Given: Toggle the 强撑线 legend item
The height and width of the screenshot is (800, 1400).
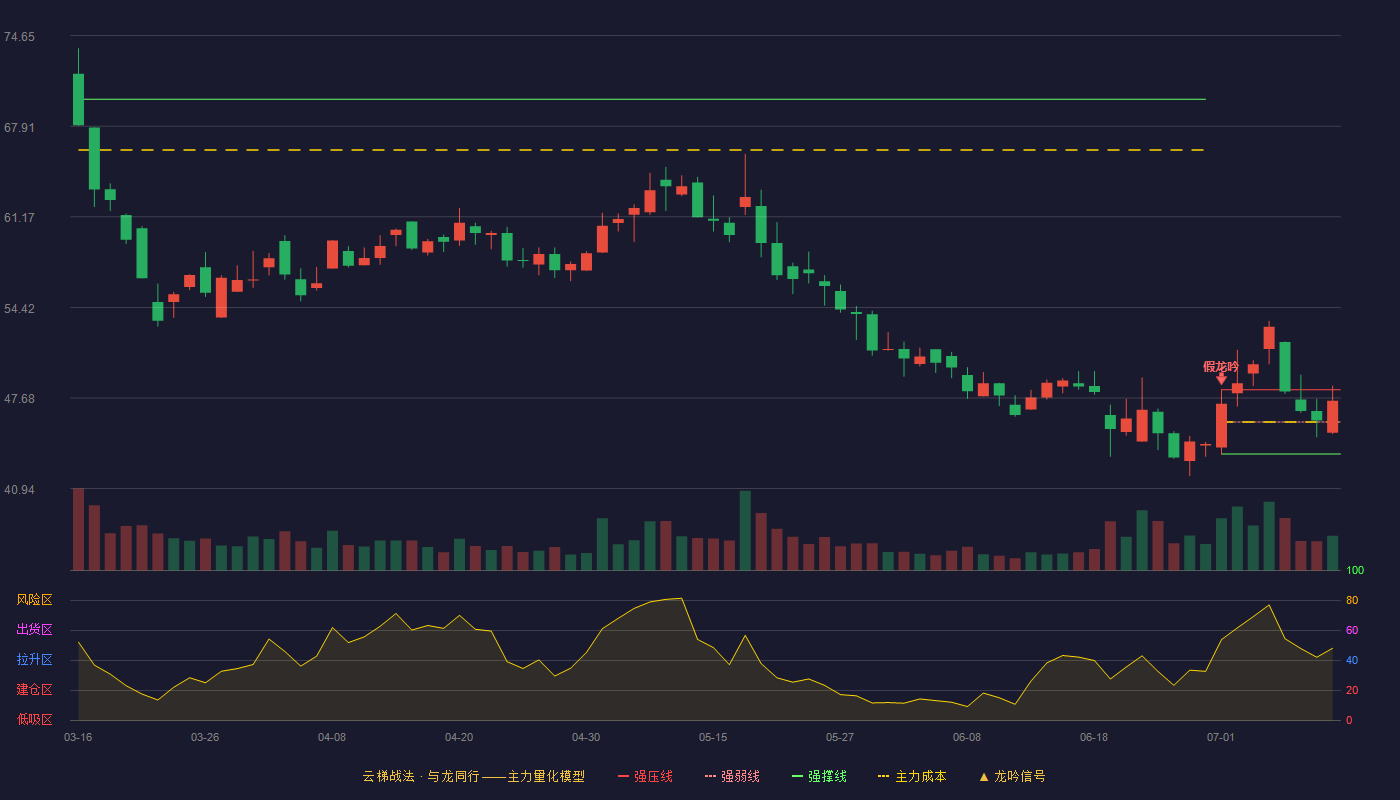Looking at the screenshot, I should tap(819, 776).
